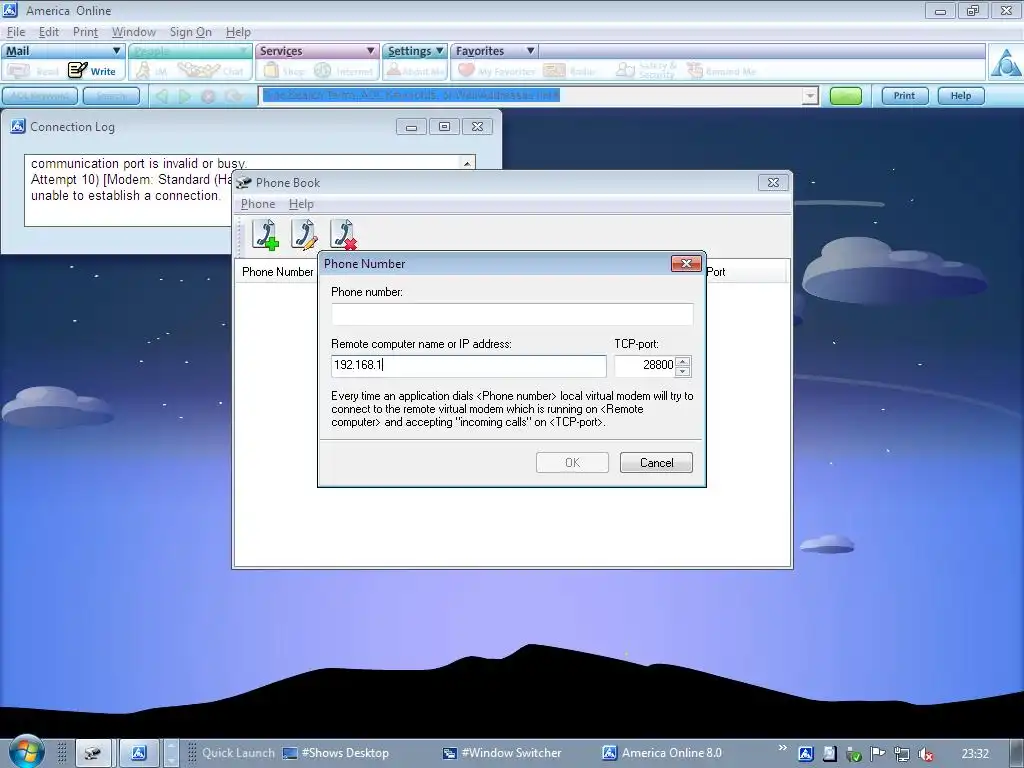Viewport: 1024px width, 768px height.
Task: Click the AOL address search bar
Action: click(530, 96)
